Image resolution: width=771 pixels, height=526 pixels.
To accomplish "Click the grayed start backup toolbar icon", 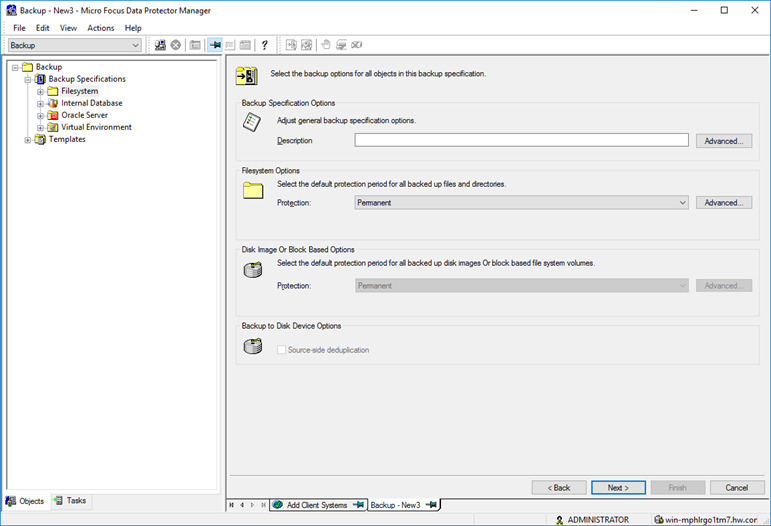I will pyautogui.click(x=291, y=45).
